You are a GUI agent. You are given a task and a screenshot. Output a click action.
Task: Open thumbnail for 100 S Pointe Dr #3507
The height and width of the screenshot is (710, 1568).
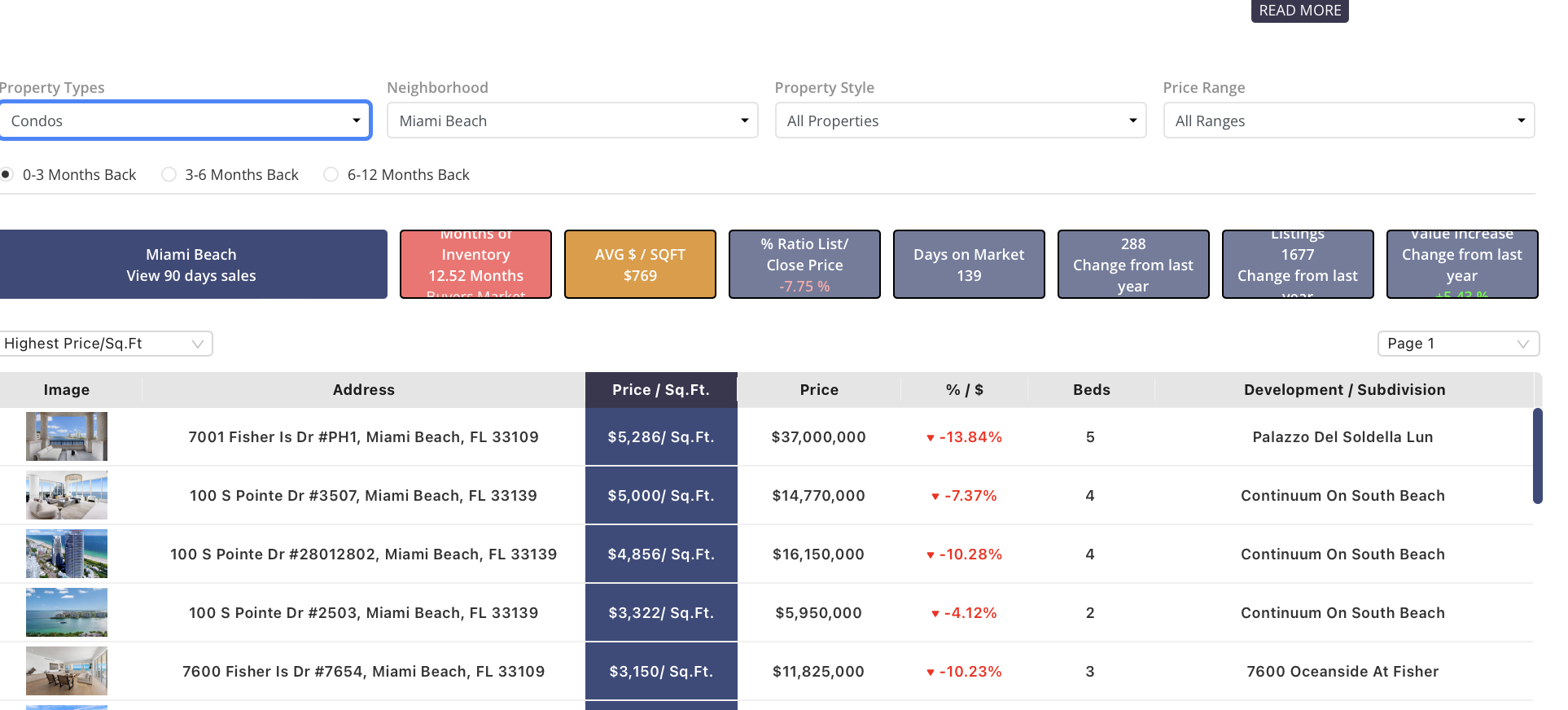click(67, 495)
